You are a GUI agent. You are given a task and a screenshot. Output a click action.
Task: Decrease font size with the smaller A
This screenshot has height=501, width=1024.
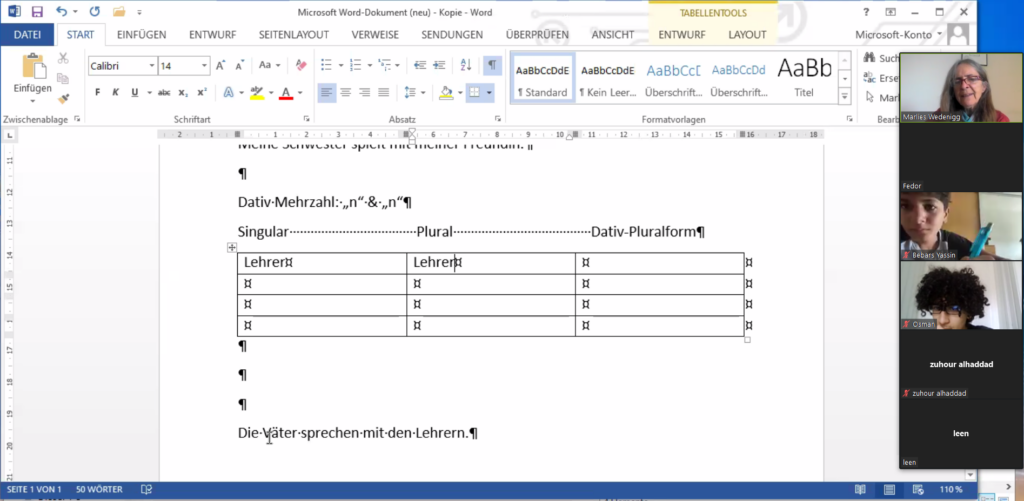240,65
